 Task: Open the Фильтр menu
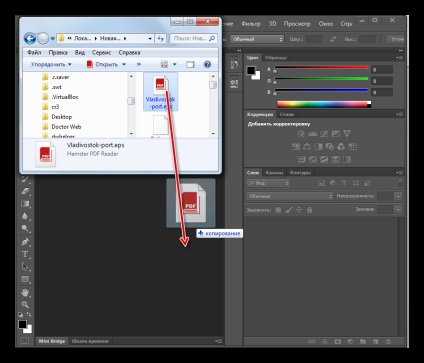(251, 24)
